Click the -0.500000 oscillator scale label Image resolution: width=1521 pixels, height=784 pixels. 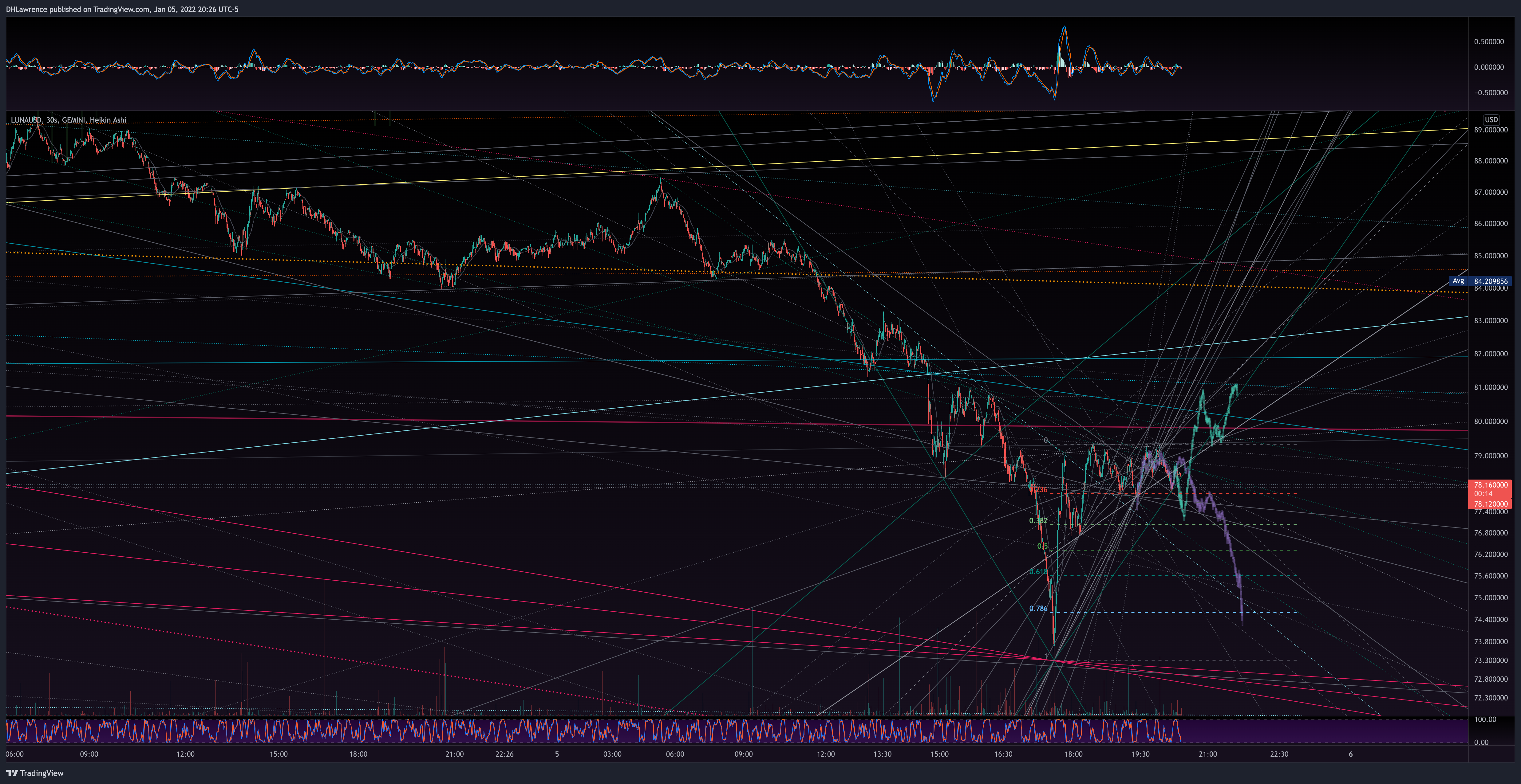pyautogui.click(x=1488, y=92)
